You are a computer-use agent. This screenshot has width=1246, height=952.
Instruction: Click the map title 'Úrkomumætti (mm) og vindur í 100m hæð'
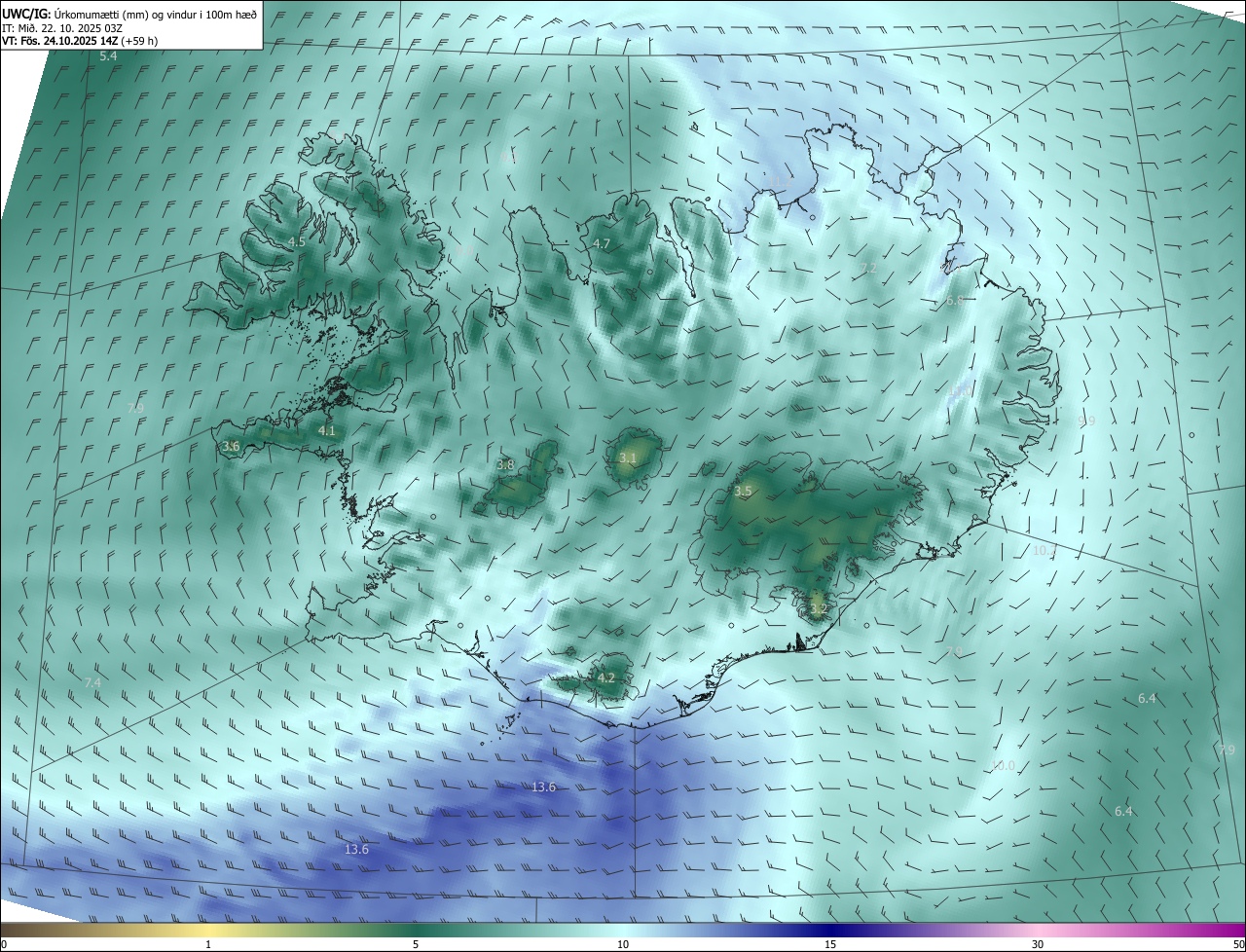pos(156,15)
